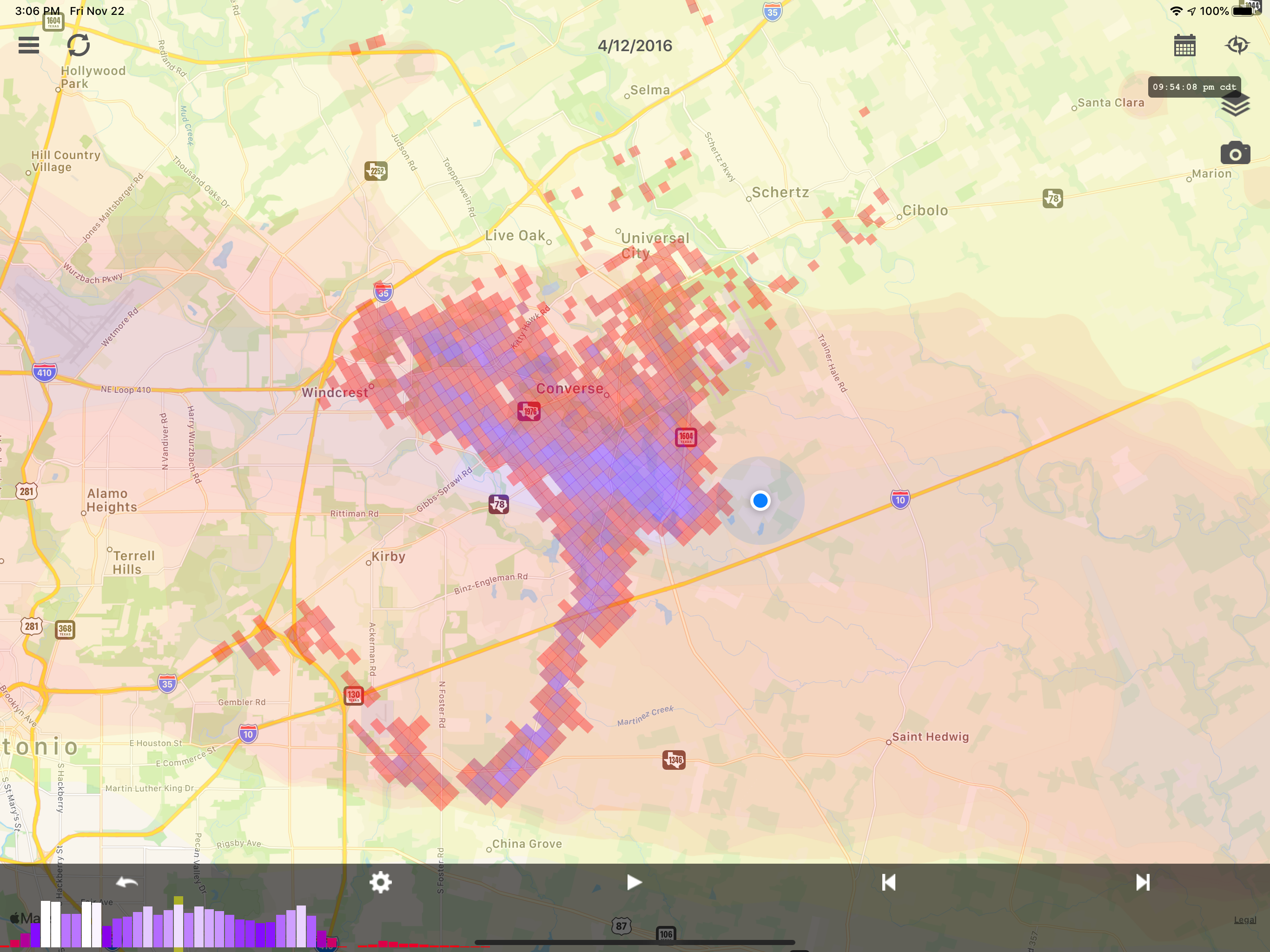1270x952 pixels.
Task: Tap the Schertz city label
Action: point(780,192)
